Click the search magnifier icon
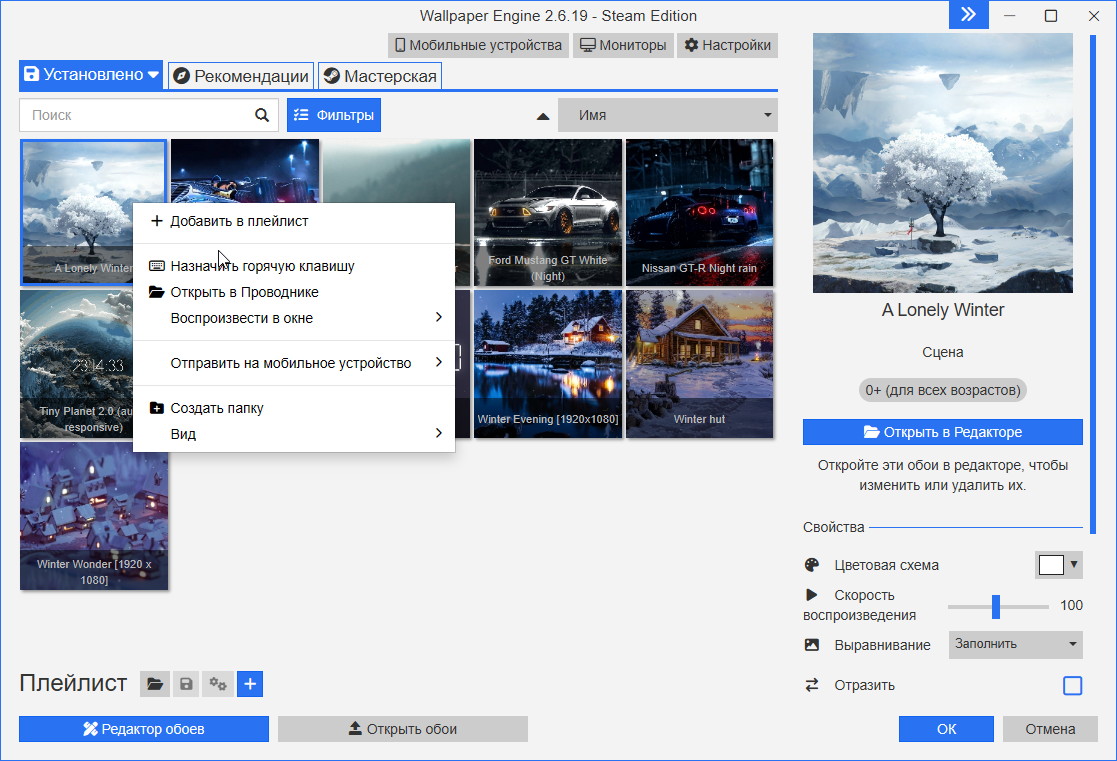1117x761 pixels. pos(262,115)
